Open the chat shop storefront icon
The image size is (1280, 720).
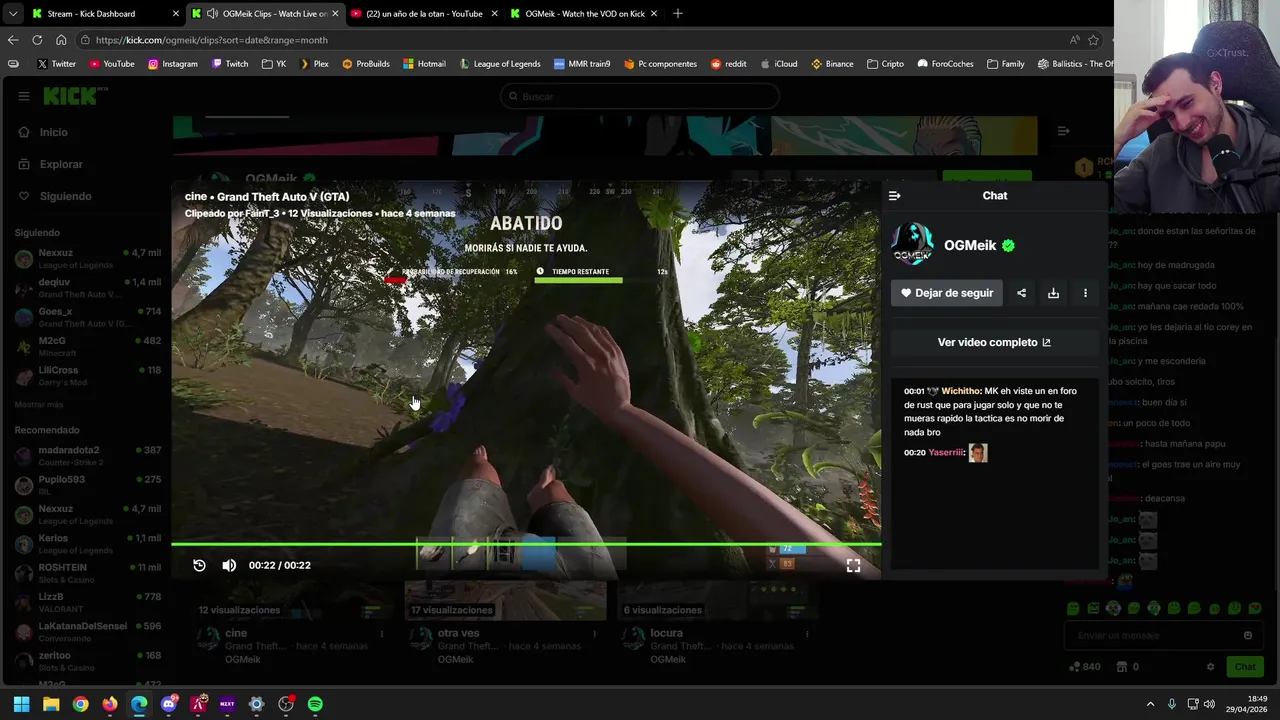(1121, 667)
